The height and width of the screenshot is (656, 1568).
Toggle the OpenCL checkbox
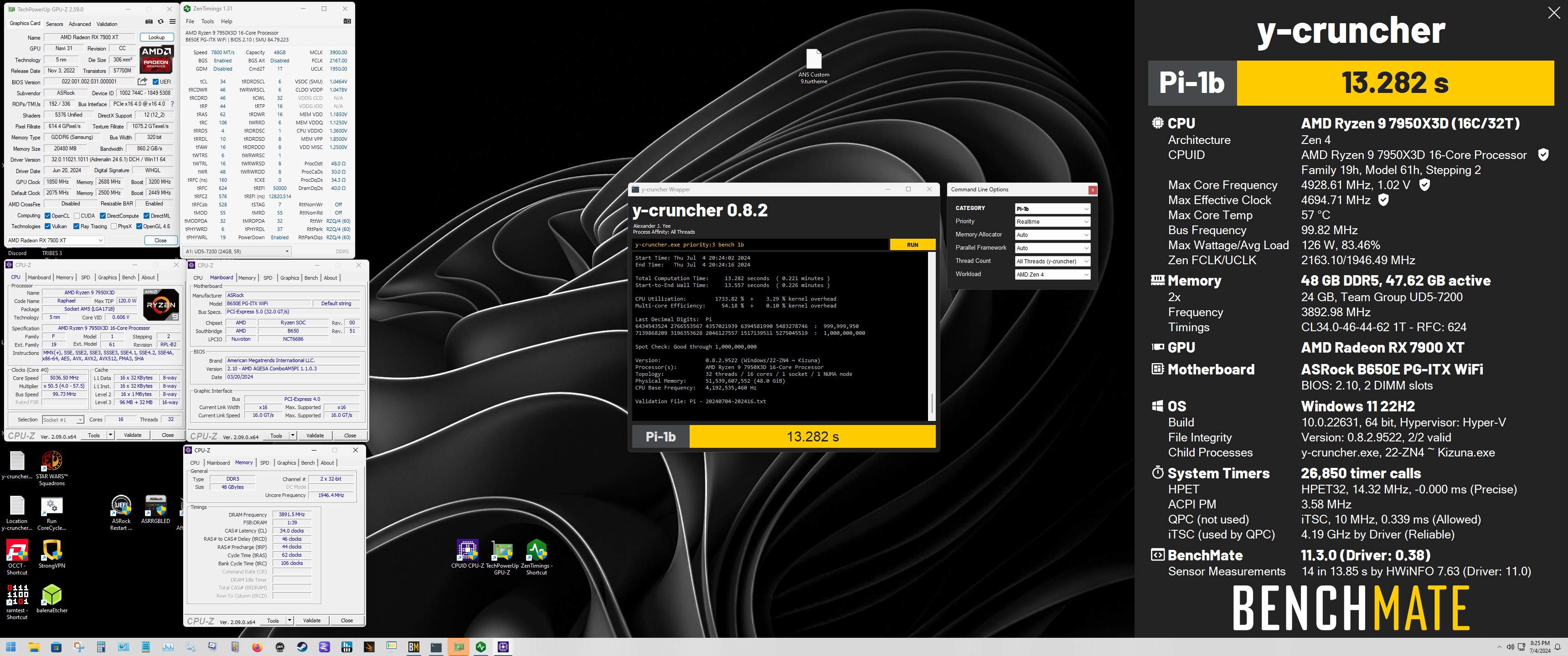click(x=47, y=215)
